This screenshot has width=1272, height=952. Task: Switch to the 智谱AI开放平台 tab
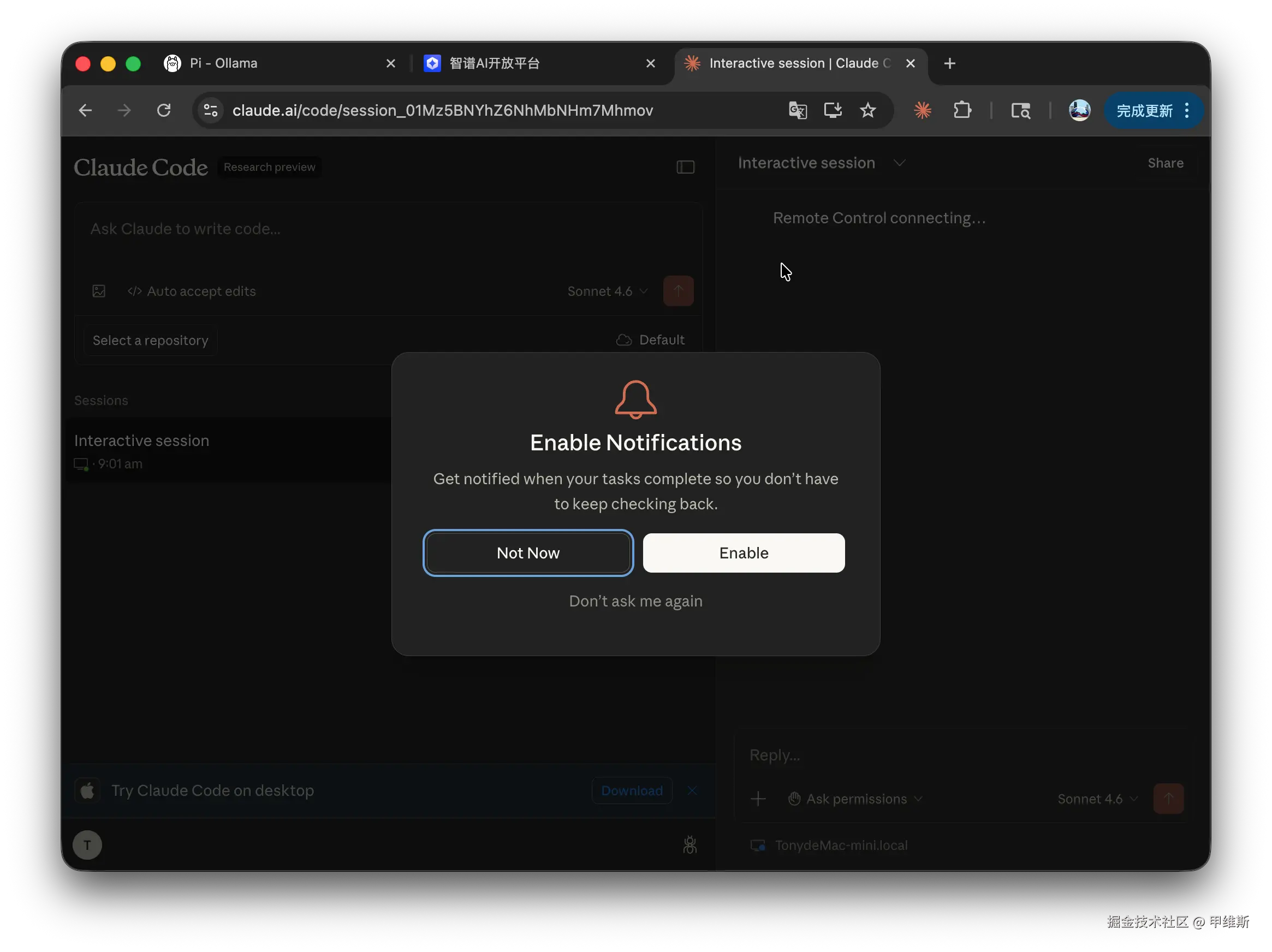pyautogui.click(x=495, y=63)
